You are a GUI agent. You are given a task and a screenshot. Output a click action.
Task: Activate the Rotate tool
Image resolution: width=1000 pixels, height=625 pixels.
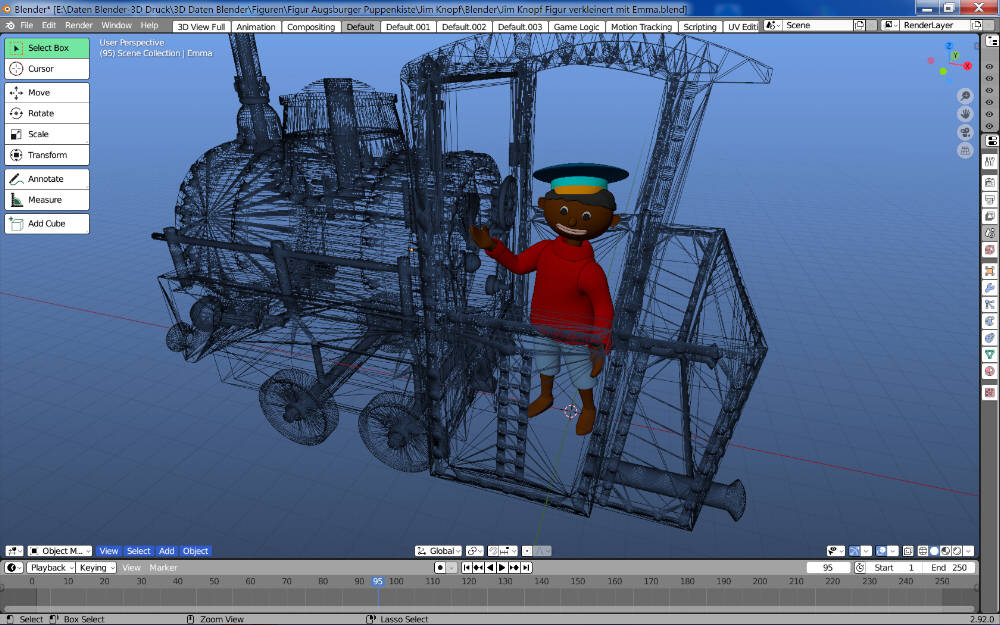47,113
